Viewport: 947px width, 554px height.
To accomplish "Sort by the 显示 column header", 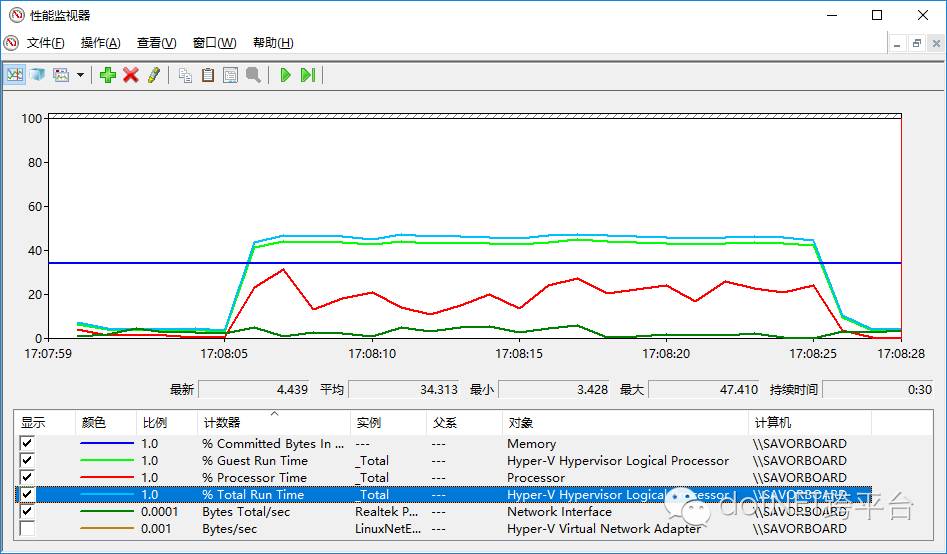I will click(45, 422).
